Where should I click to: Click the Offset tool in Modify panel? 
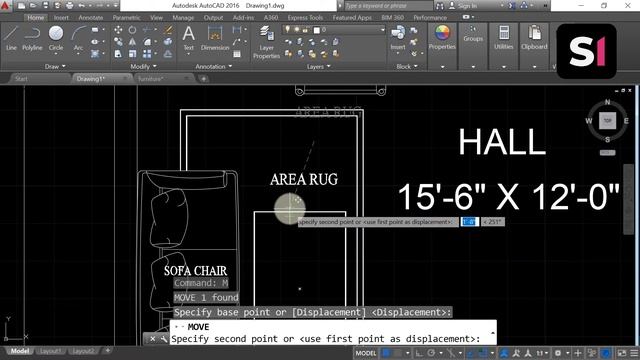tap(168, 53)
